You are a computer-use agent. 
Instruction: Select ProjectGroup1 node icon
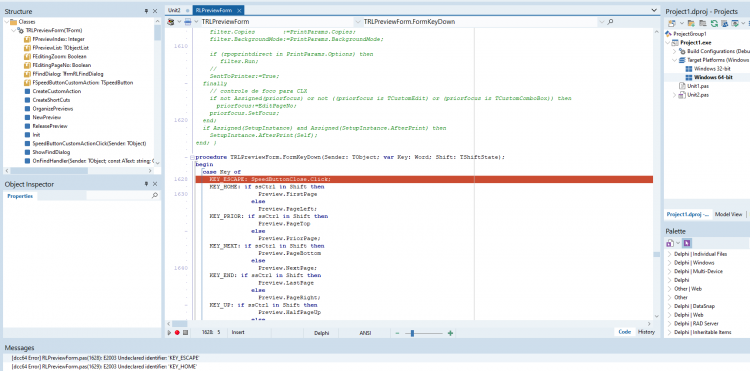pos(669,34)
